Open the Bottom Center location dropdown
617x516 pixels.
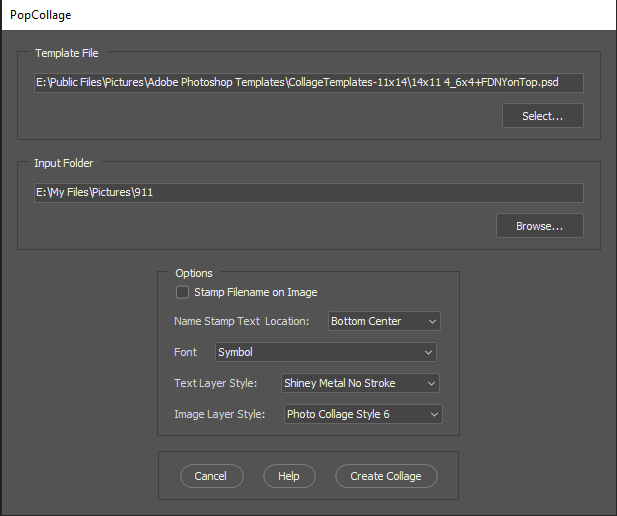coord(384,321)
